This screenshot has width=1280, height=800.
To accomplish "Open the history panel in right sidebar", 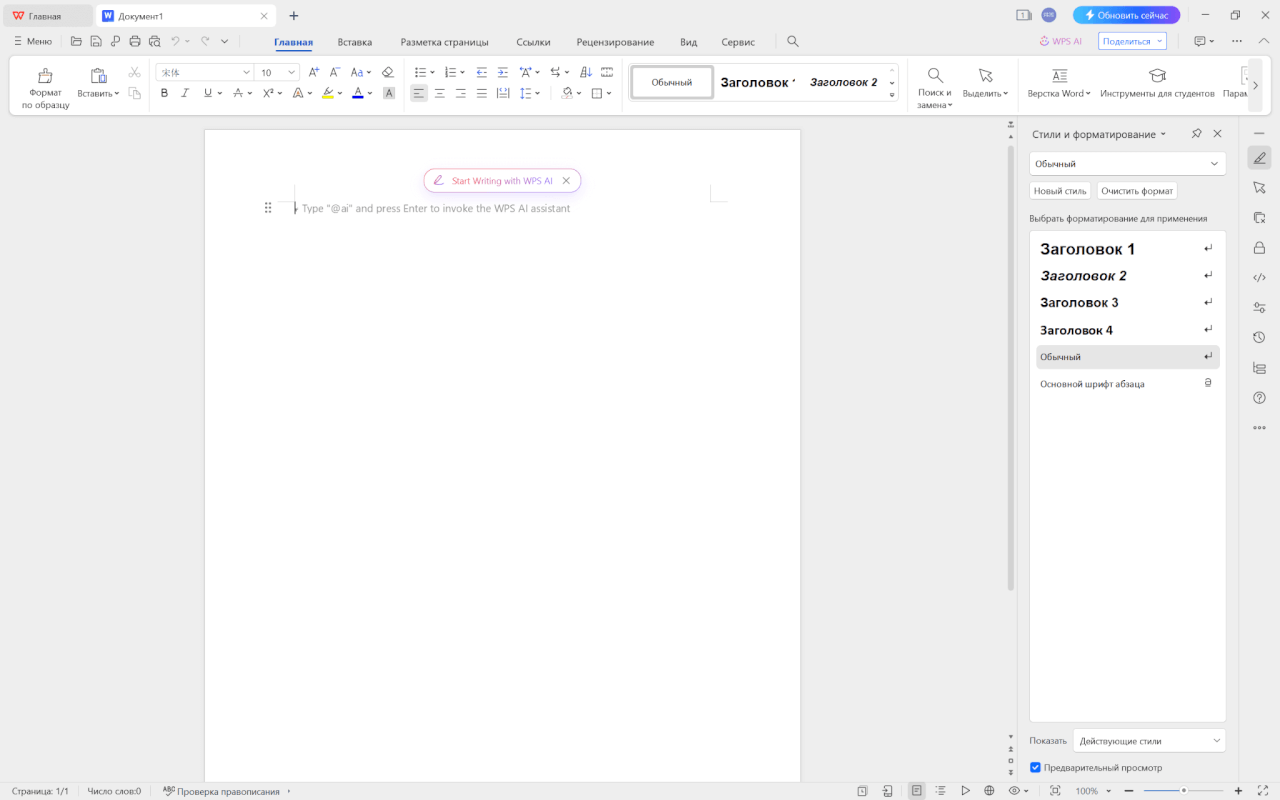I will [x=1259, y=337].
